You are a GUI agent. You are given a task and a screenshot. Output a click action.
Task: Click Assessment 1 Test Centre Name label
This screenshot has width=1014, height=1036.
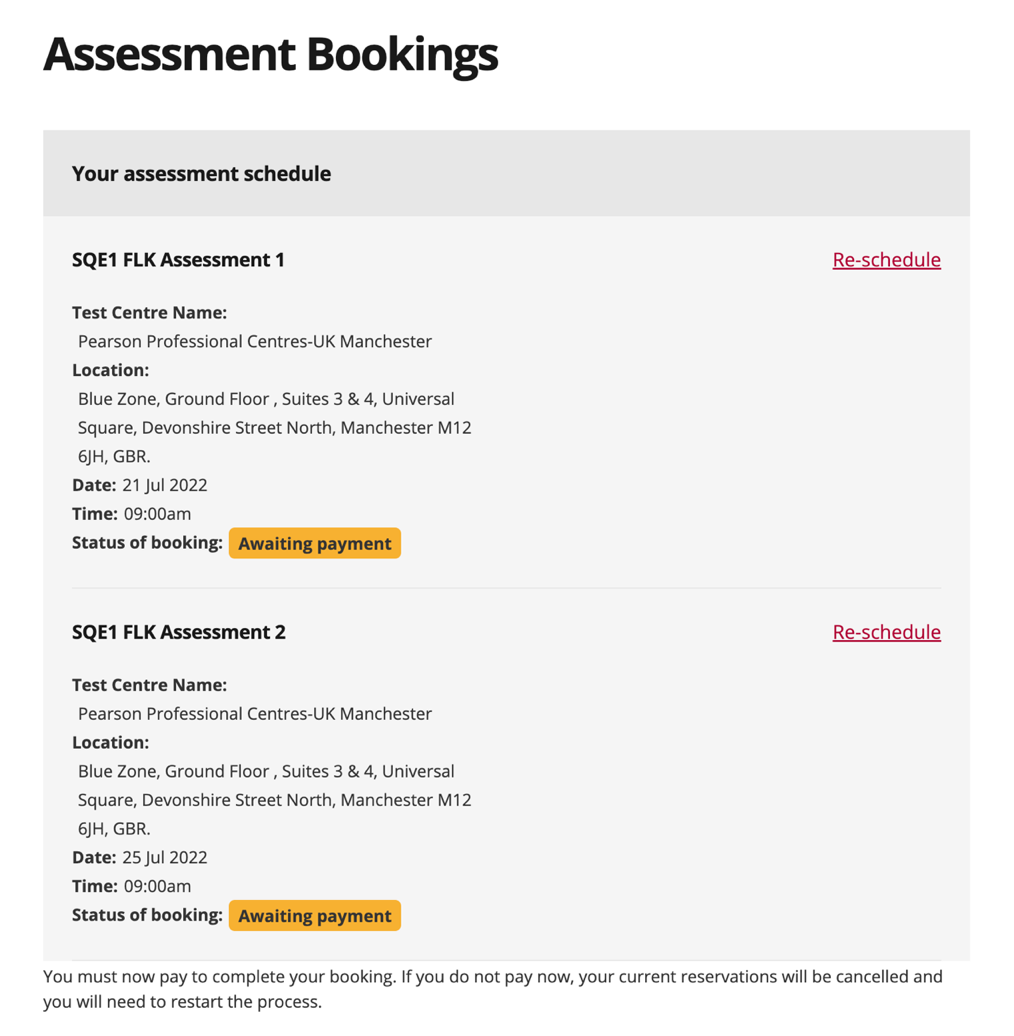coord(149,313)
